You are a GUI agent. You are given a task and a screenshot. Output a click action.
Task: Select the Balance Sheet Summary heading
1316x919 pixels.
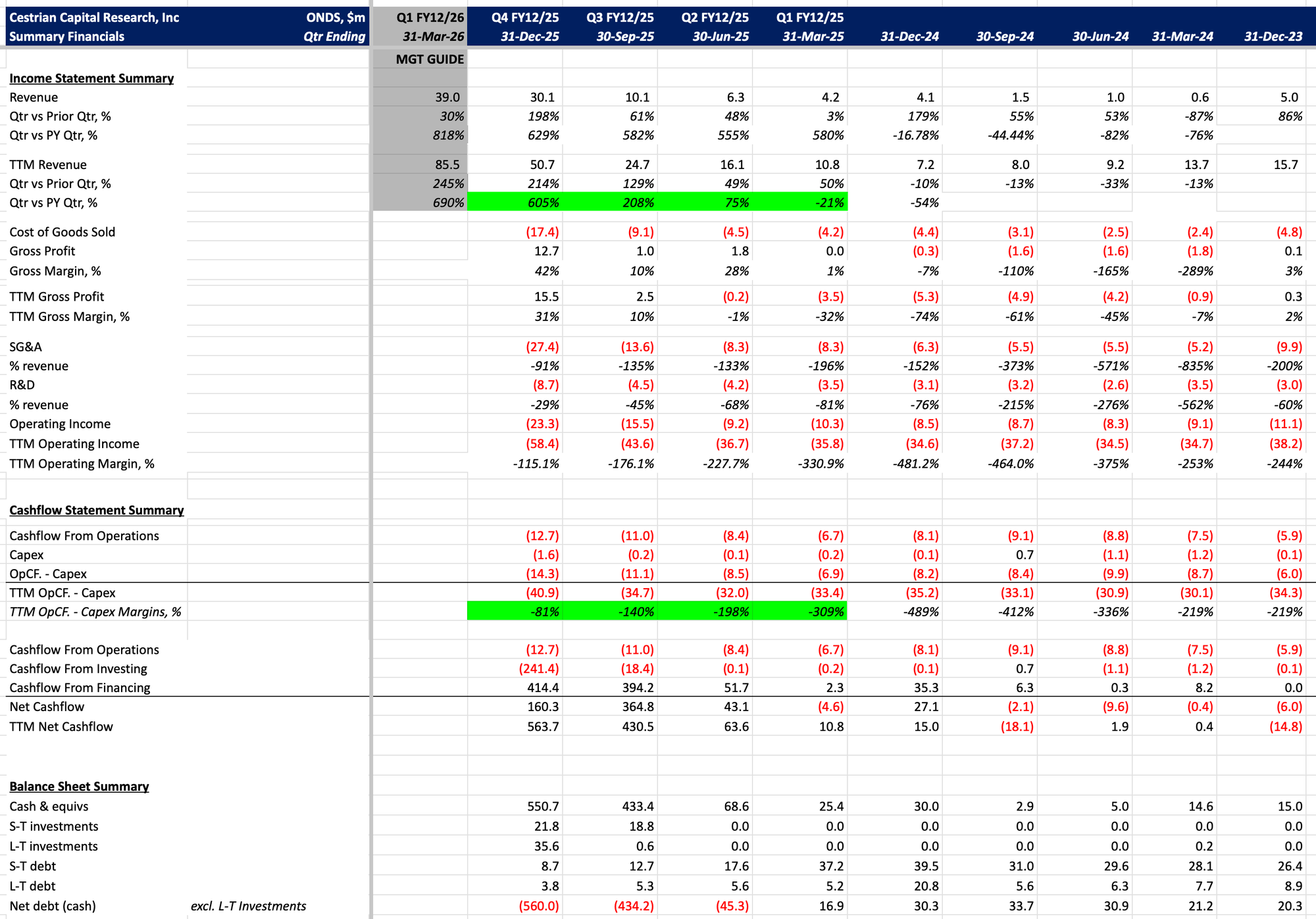79,786
